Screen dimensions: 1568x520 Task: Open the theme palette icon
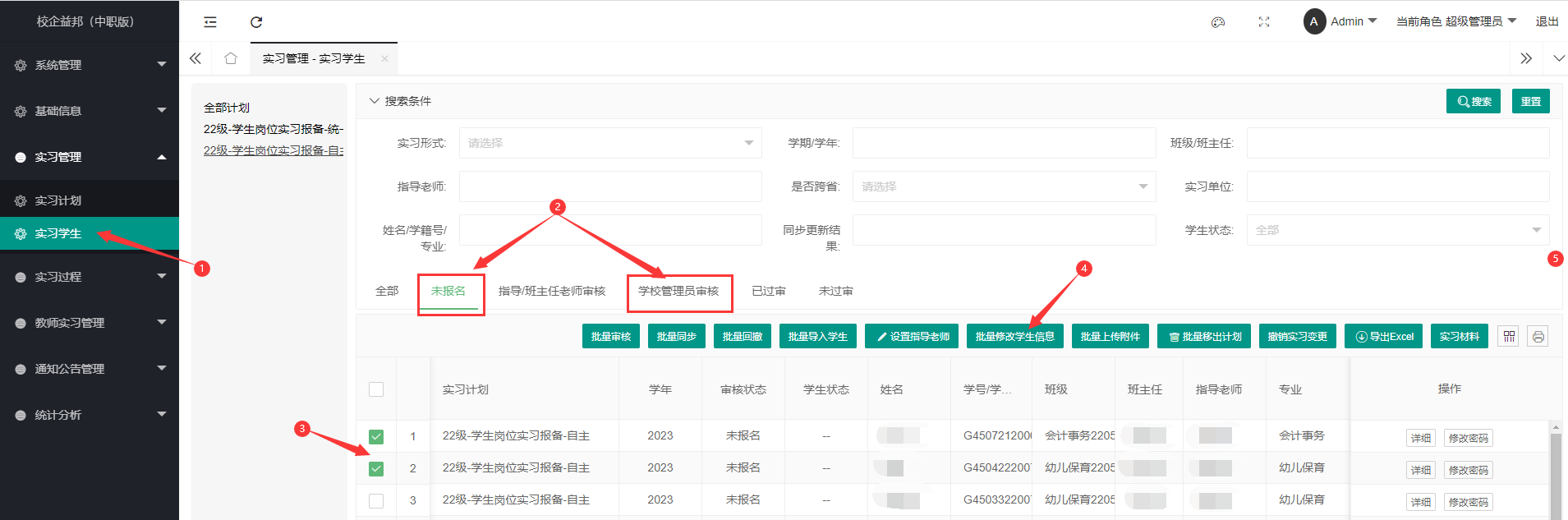click(1218, 22)
